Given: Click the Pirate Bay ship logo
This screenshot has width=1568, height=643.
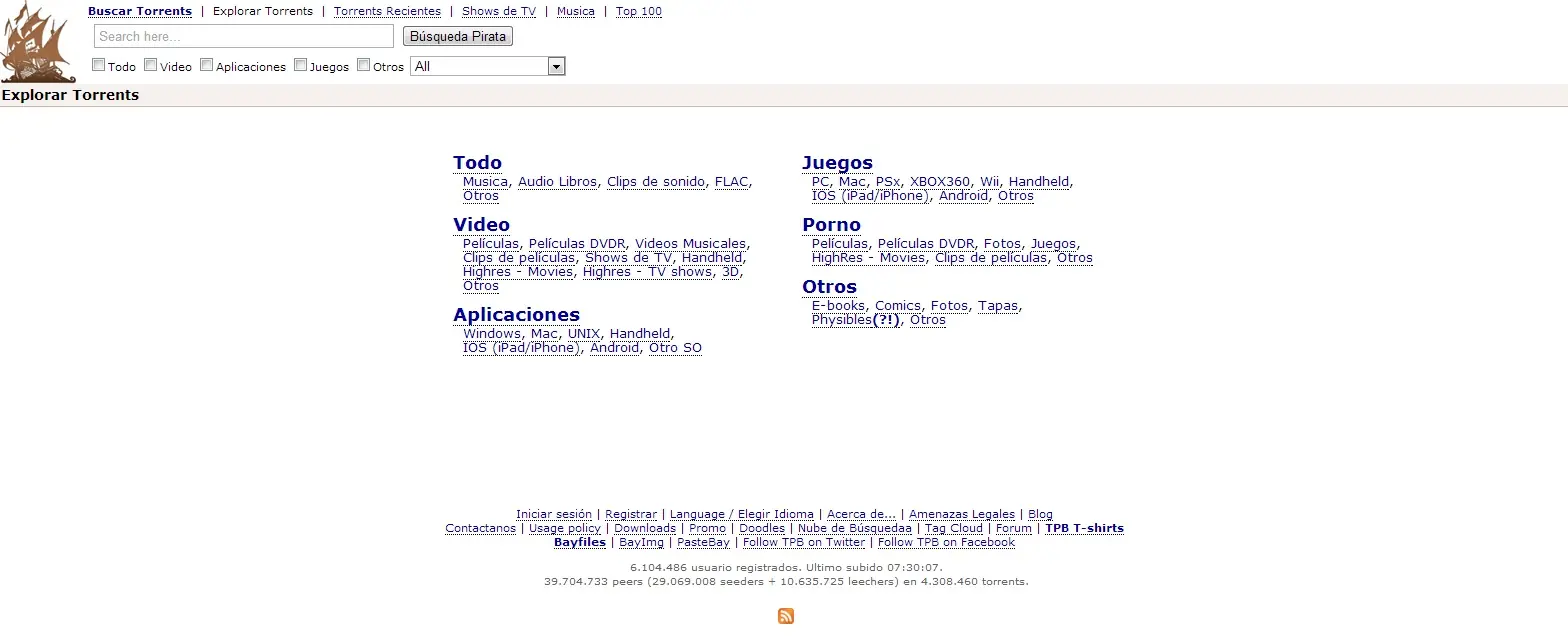Looking at the screenshot, I should tap(38, 41).
